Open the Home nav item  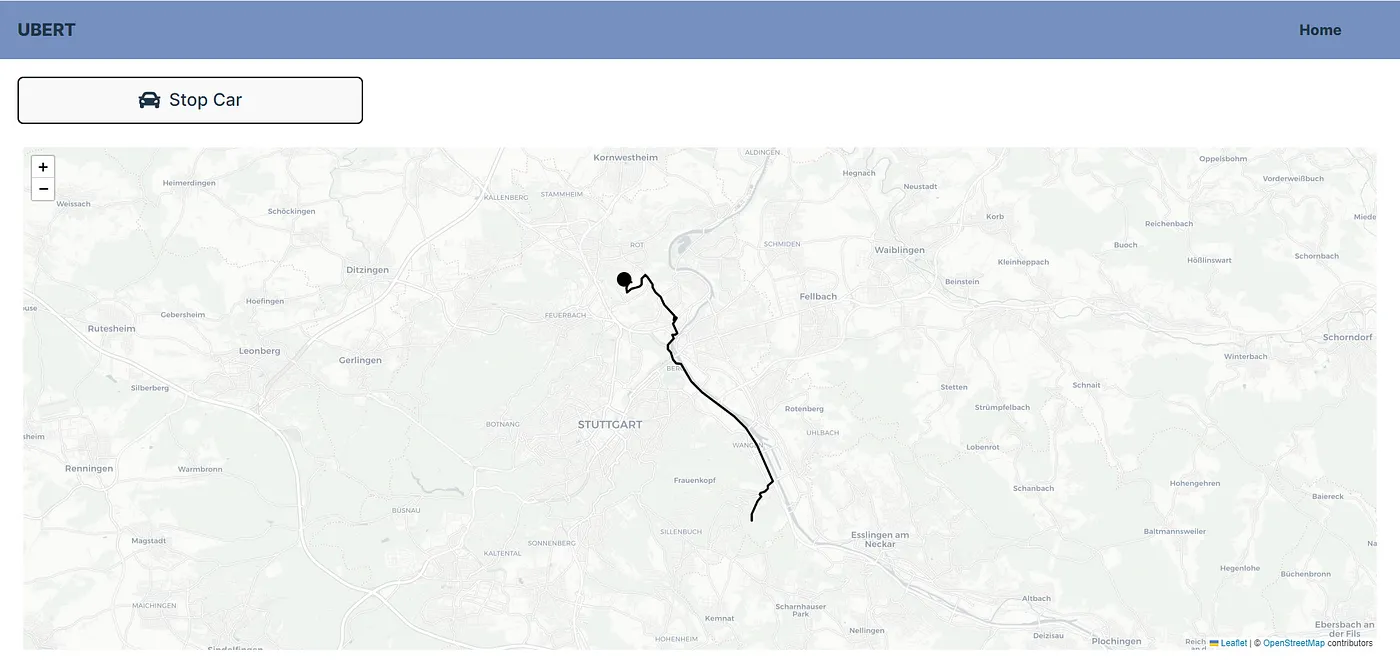1319,30
